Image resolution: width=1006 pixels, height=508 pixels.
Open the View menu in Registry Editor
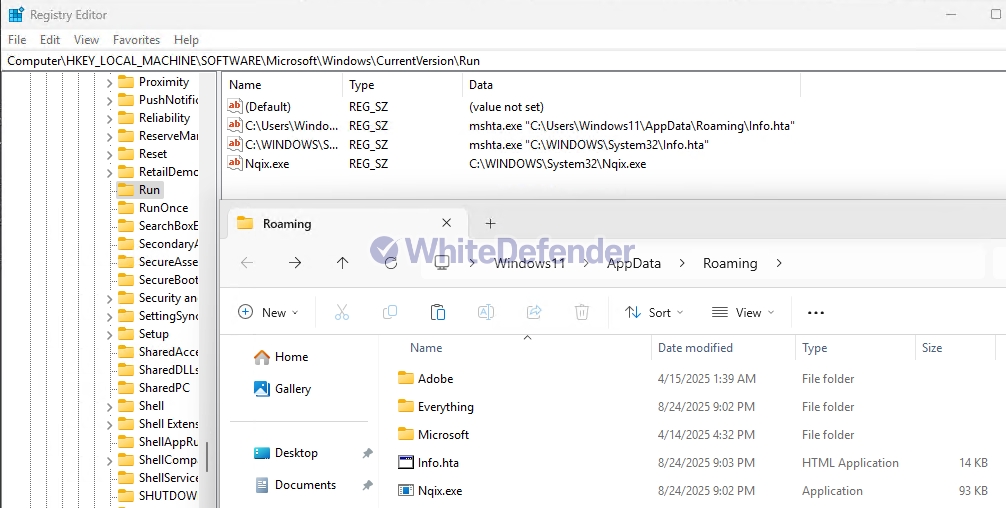coord(86,40)
